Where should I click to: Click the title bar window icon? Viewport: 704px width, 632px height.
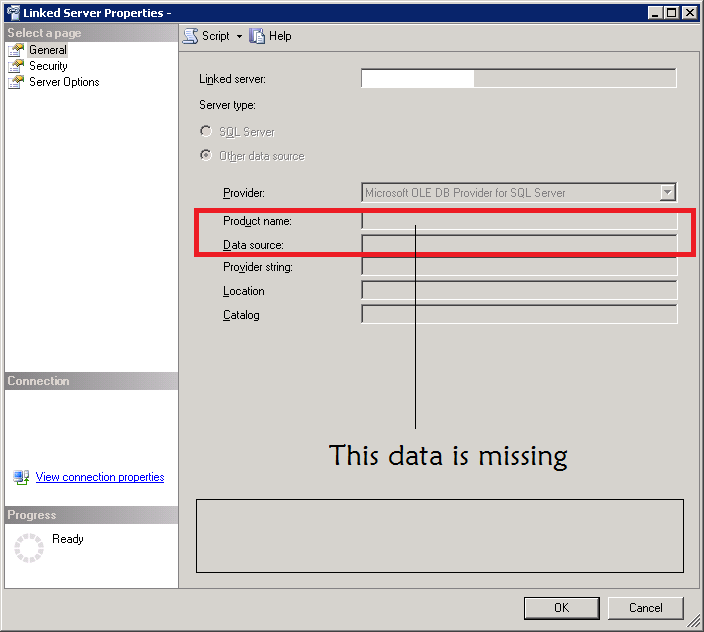[11, 13]
